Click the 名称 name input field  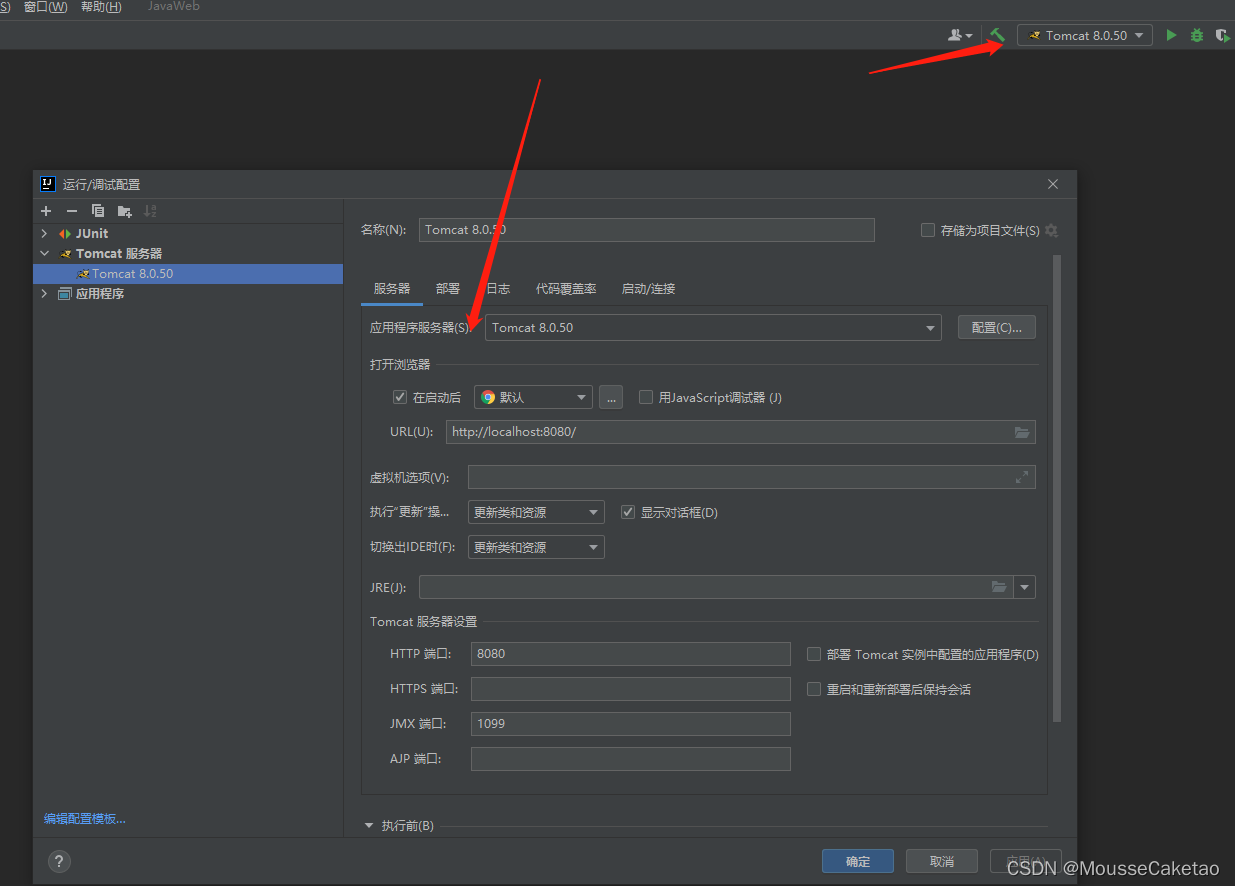tap(647, 230)
